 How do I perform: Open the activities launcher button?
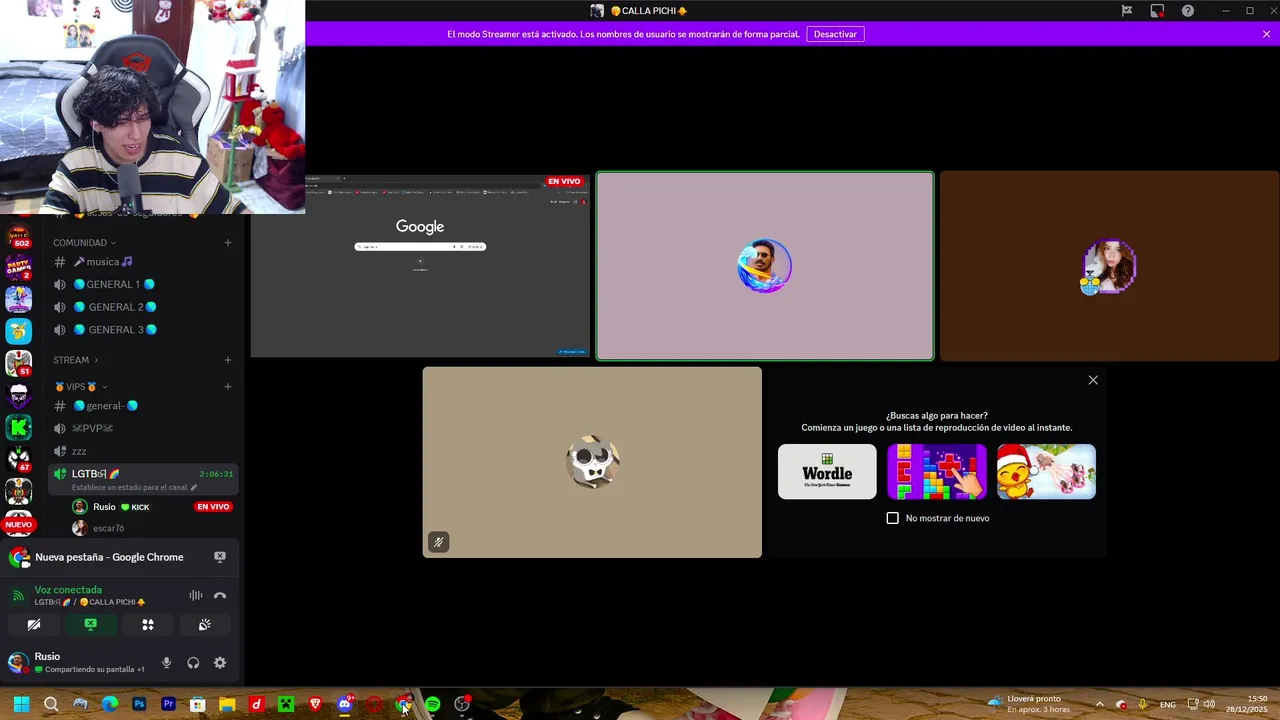coord(148,624)
